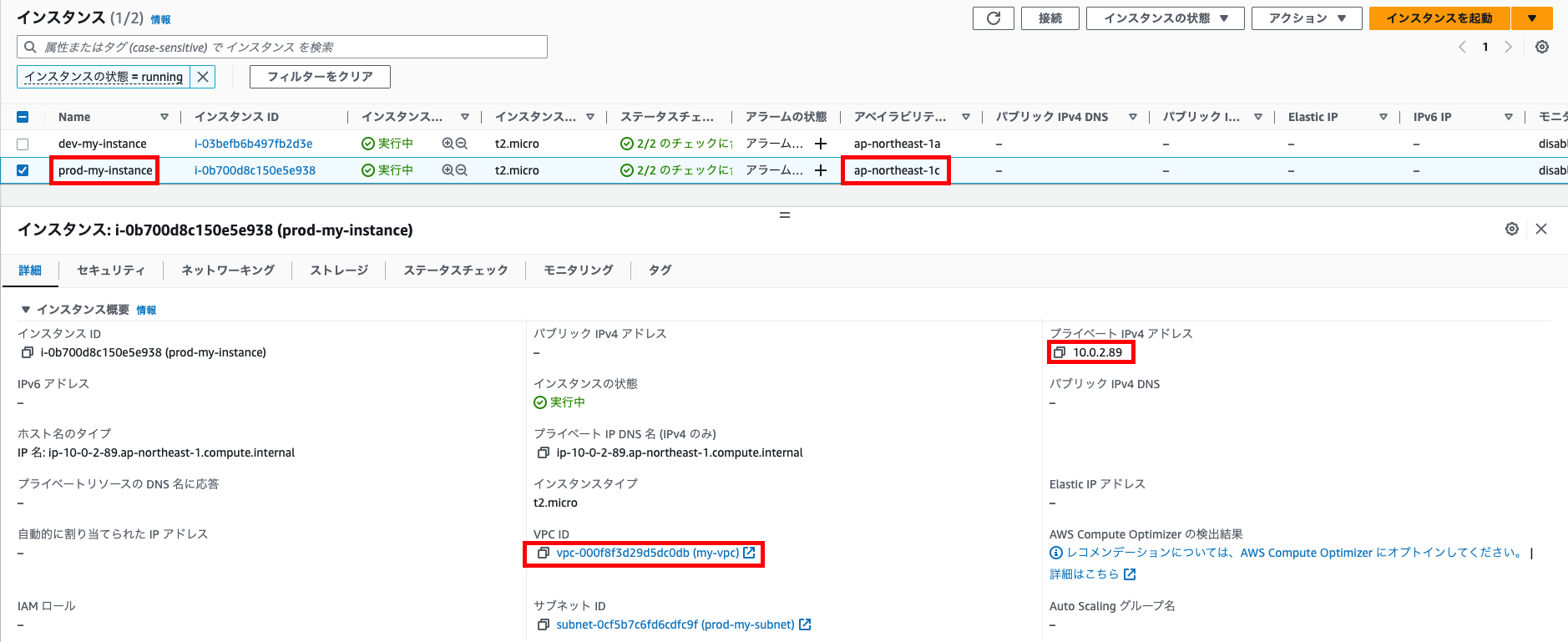This screenshot has height=642, width=1568.
Task: Copy the instance ID in summary
Action: [x=28, y=352]
